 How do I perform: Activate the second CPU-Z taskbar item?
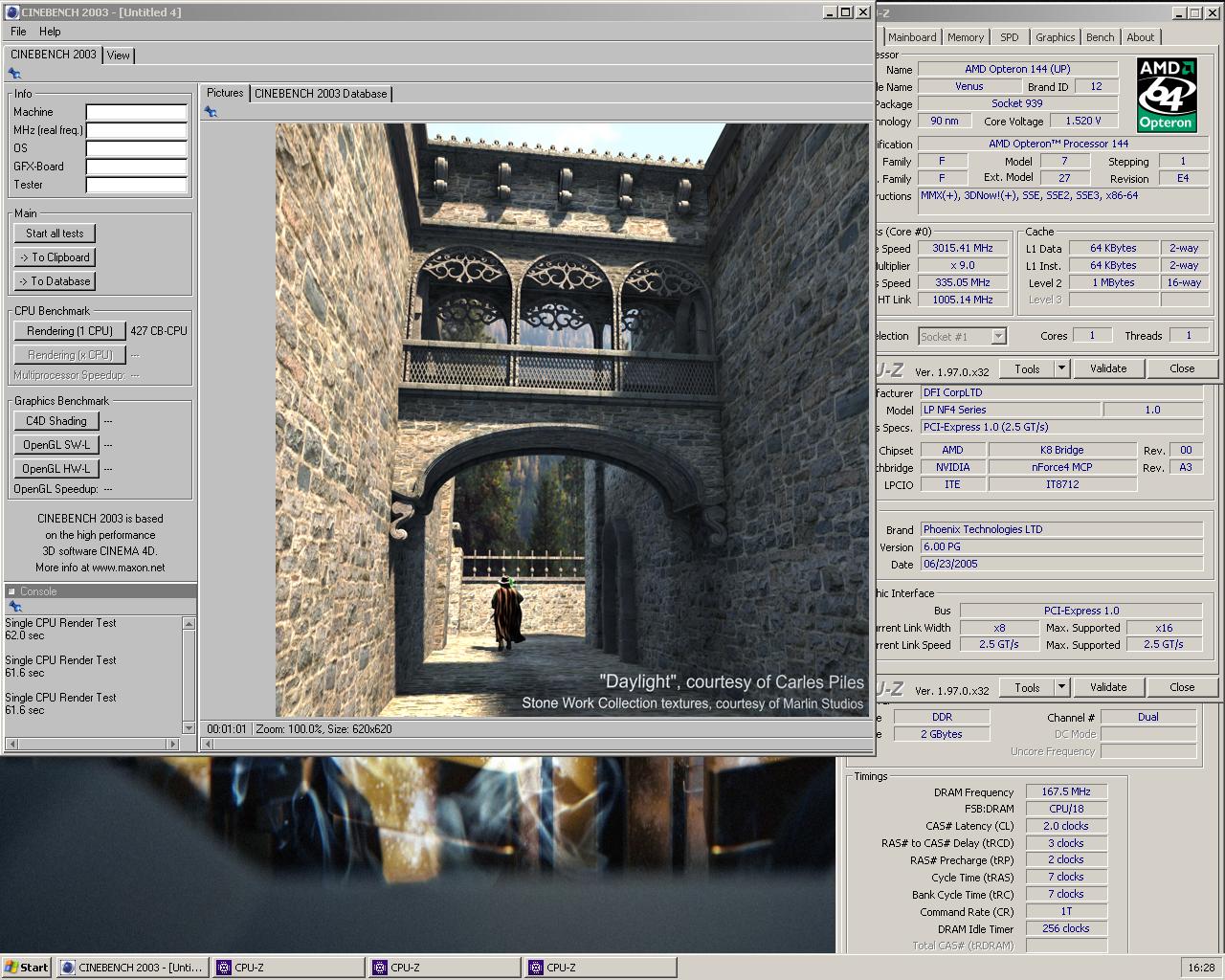click(445, 968)
